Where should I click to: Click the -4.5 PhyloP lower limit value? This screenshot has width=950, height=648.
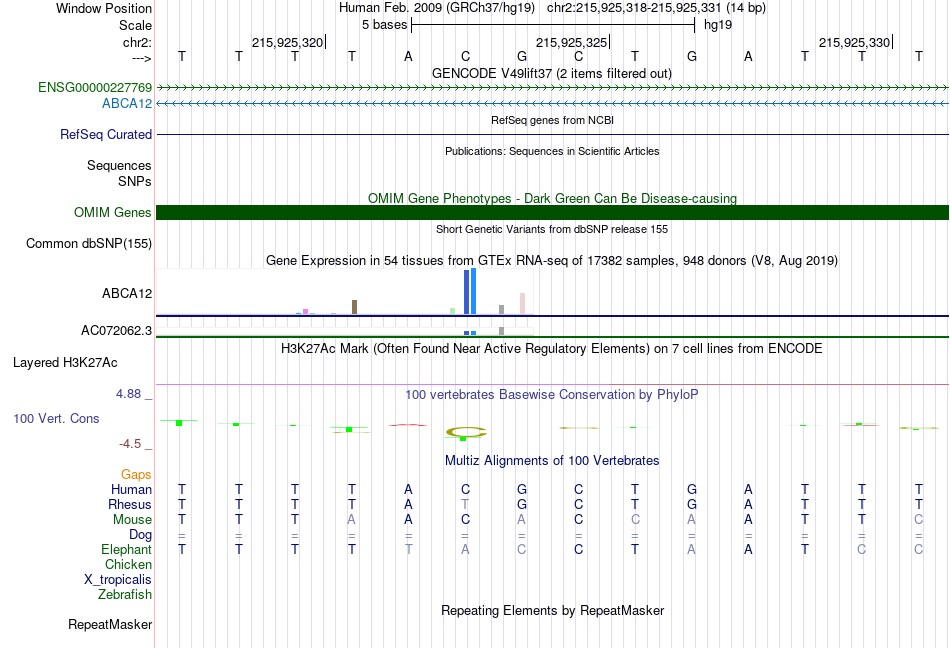[x=130, y=445]
